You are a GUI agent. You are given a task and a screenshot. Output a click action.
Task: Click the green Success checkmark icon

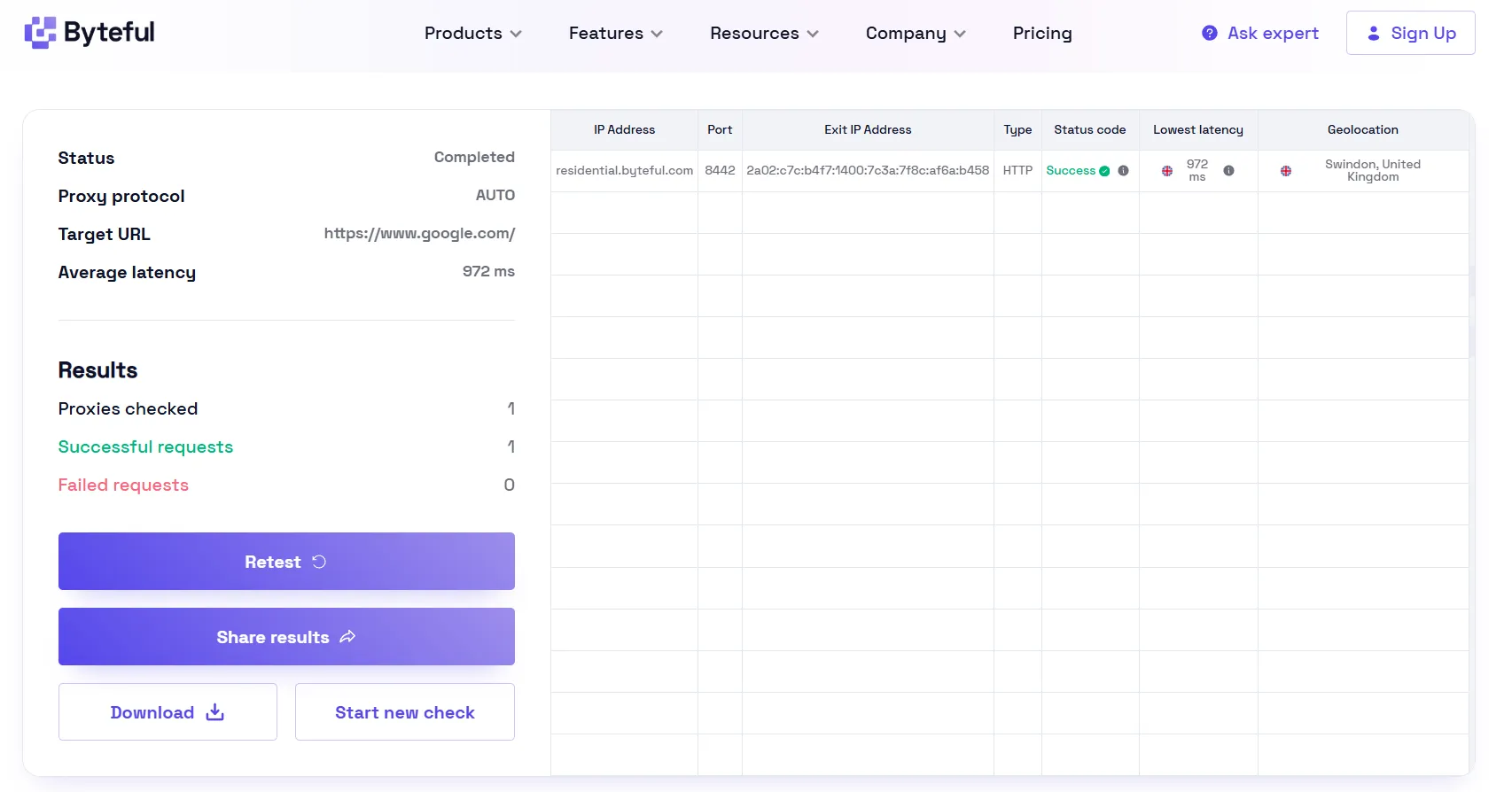pyautogui.click(x=1104, y=171)
